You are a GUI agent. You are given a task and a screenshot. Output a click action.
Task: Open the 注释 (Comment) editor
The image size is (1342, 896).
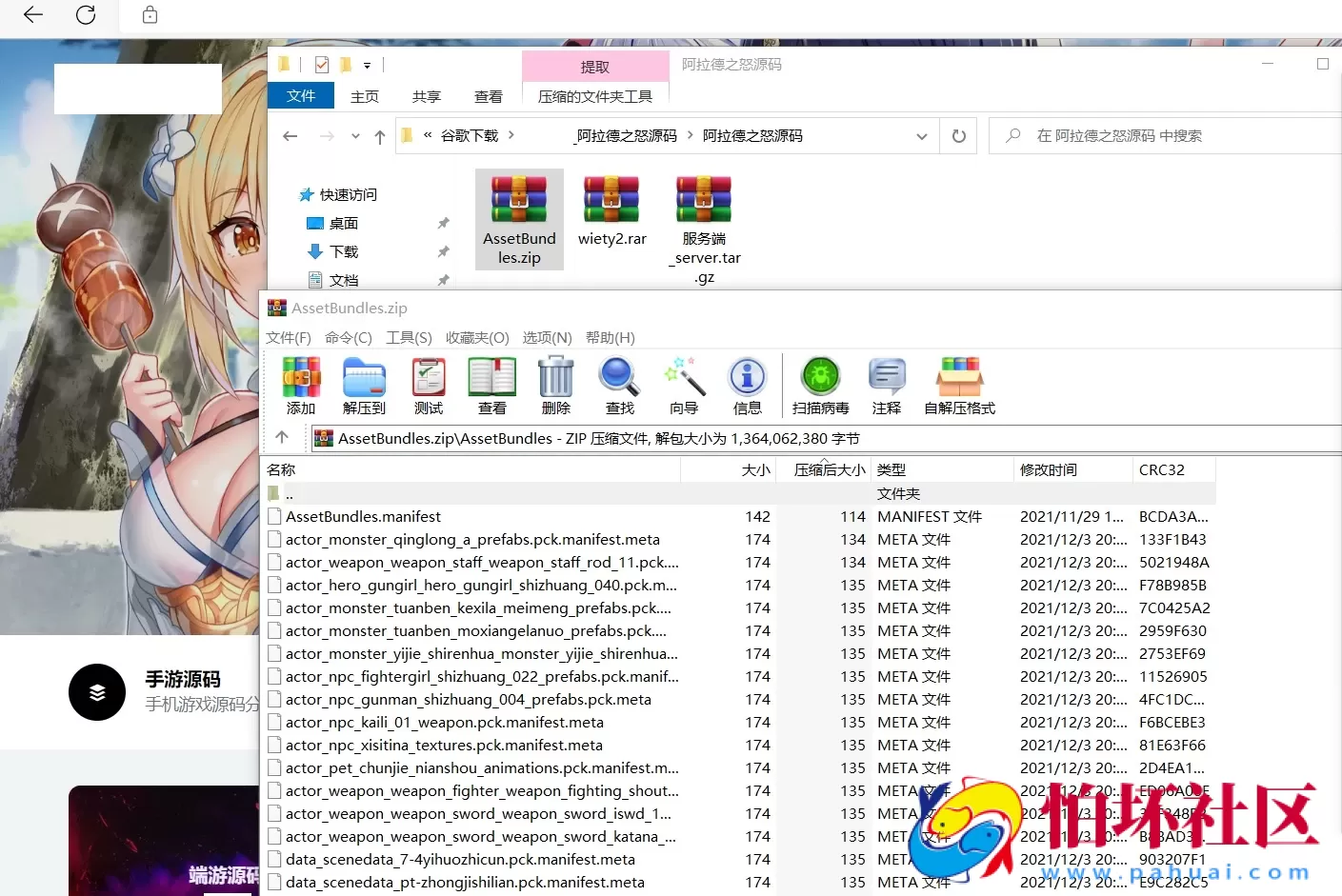(x=887, y=385)
